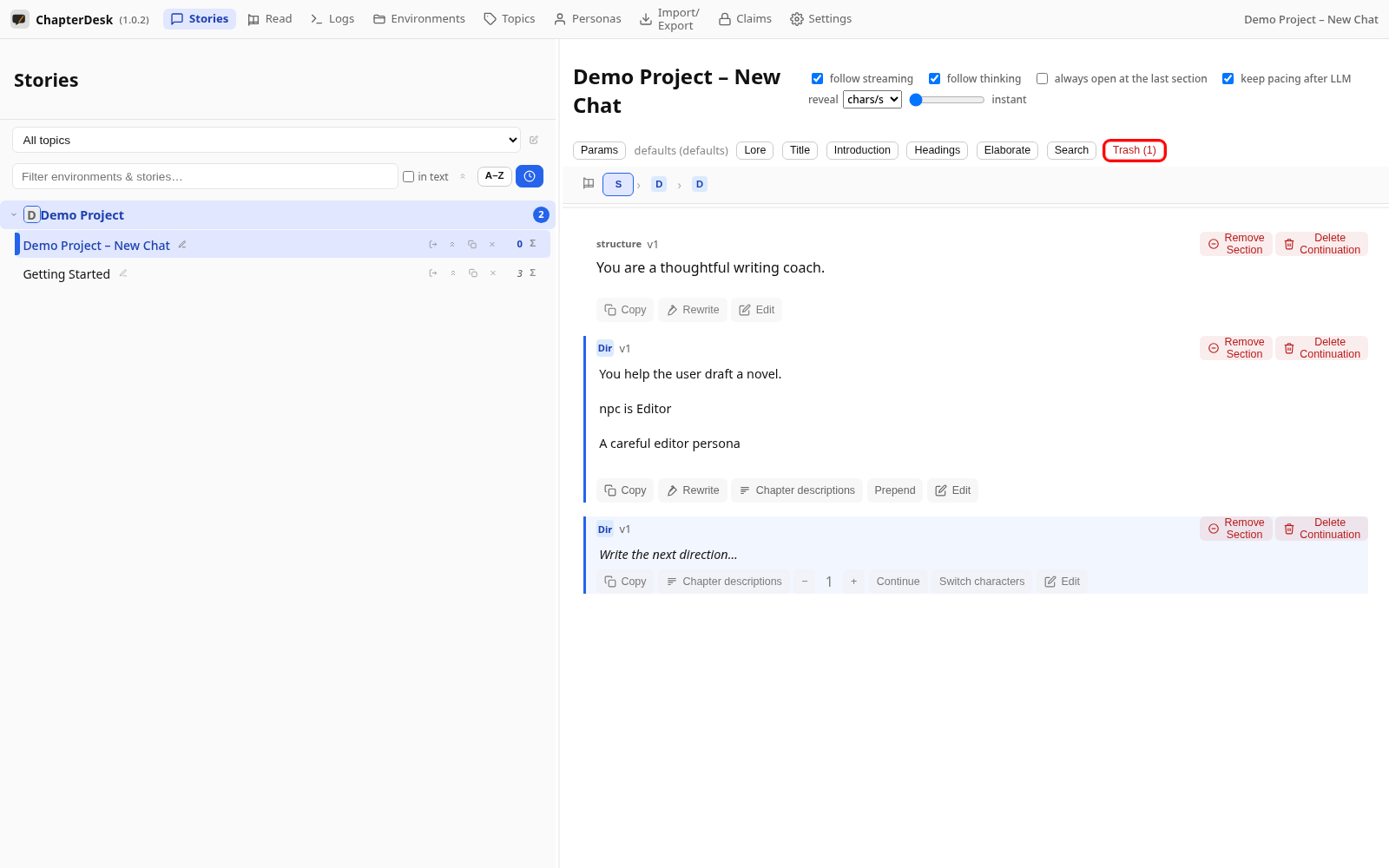
Task: Tick the in text filter checkbox
Action: (x=408, y=176)
